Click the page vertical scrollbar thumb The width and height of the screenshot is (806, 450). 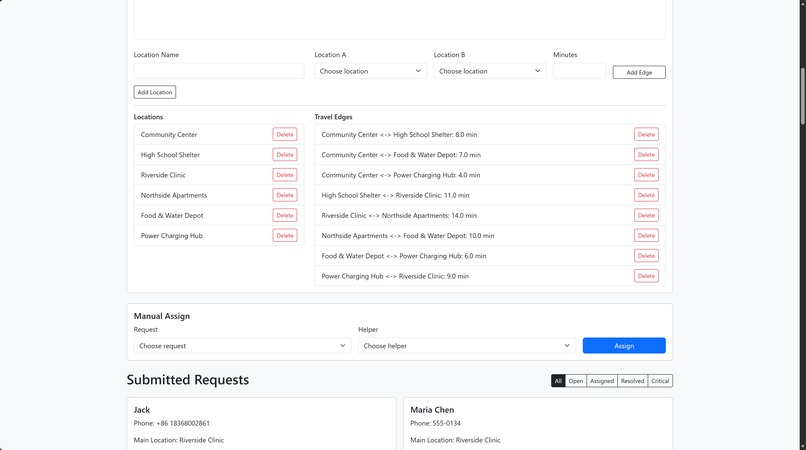[x=802, y=96]
